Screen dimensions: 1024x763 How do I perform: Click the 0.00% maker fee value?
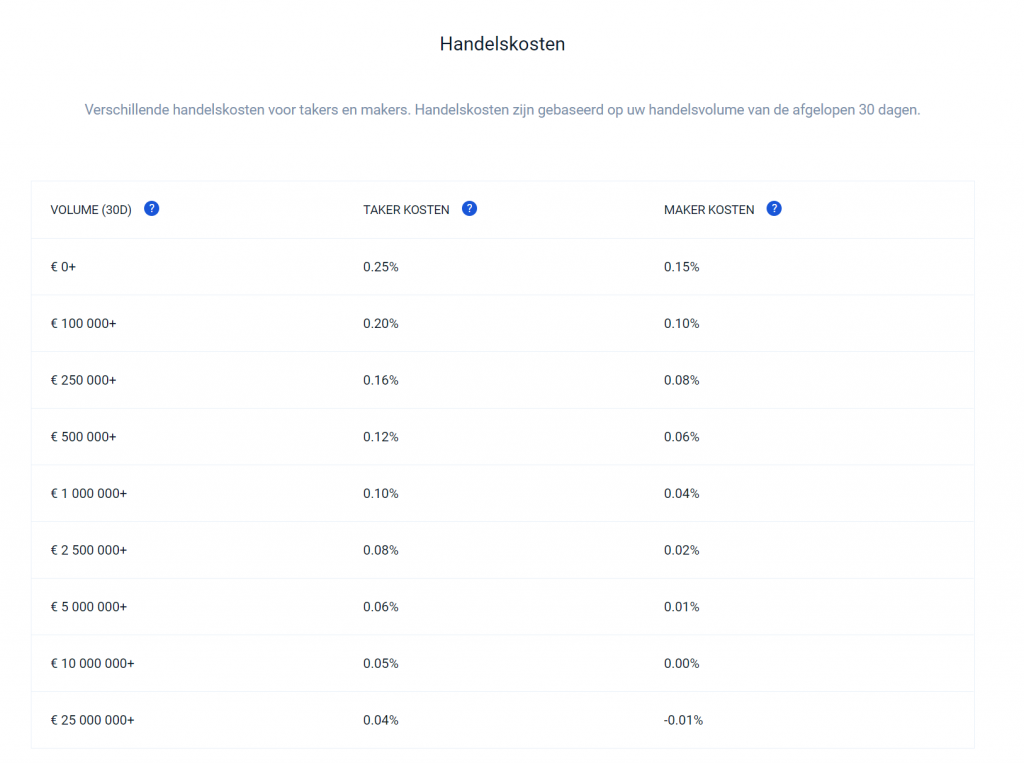coord(682,664)
